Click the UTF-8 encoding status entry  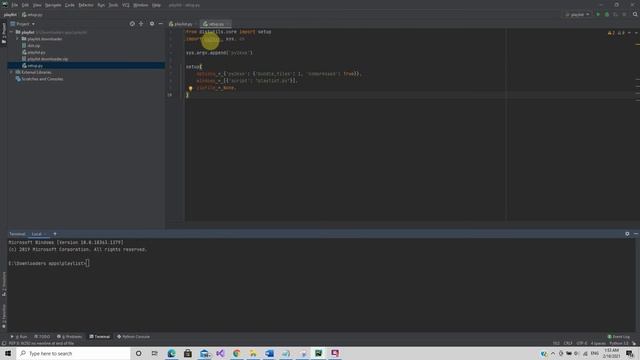582,343
